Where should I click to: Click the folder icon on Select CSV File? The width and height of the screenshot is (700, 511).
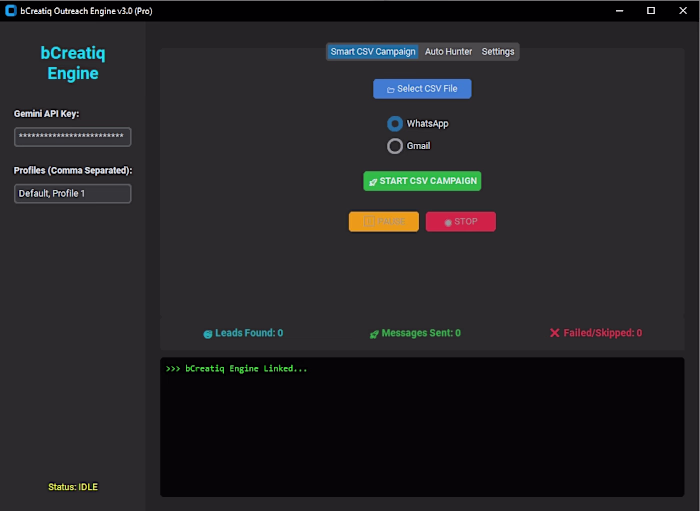[x=391, y=90]
